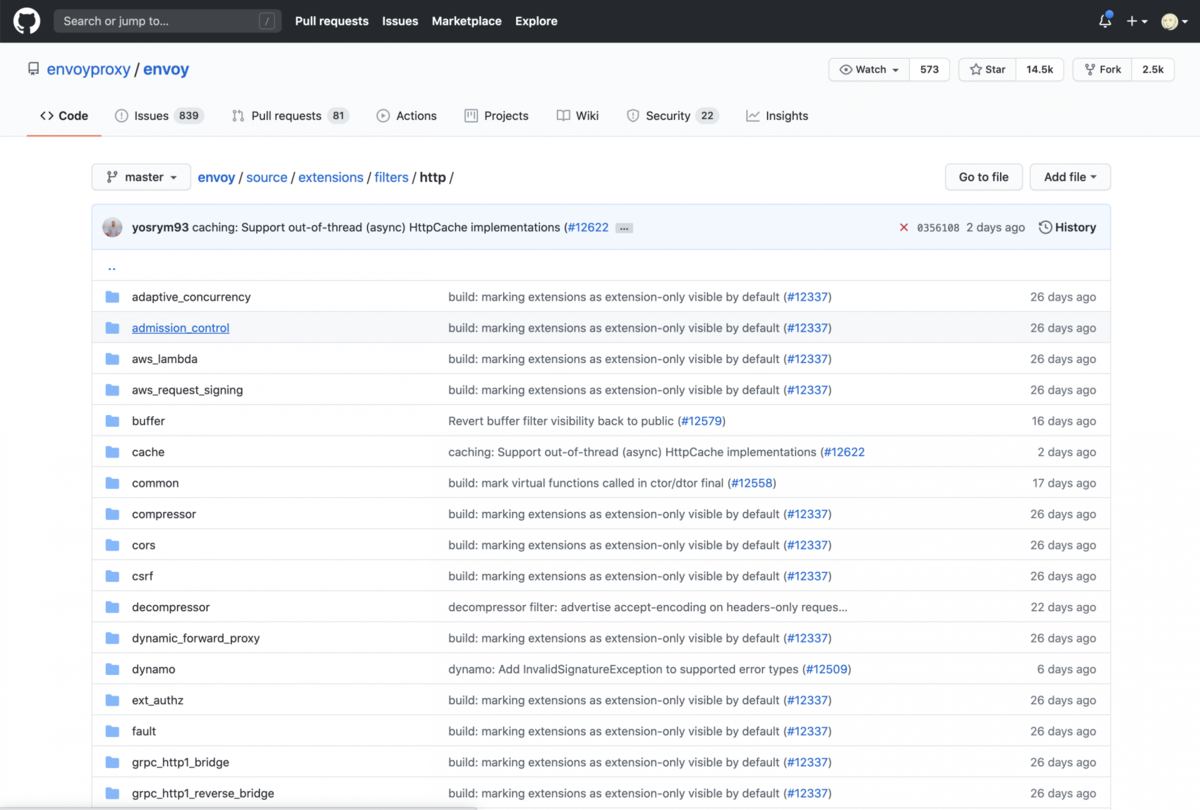Click yosrym93 avatar in commit bar
This screenshot has width=1200, height=810.
pos(112,227)
